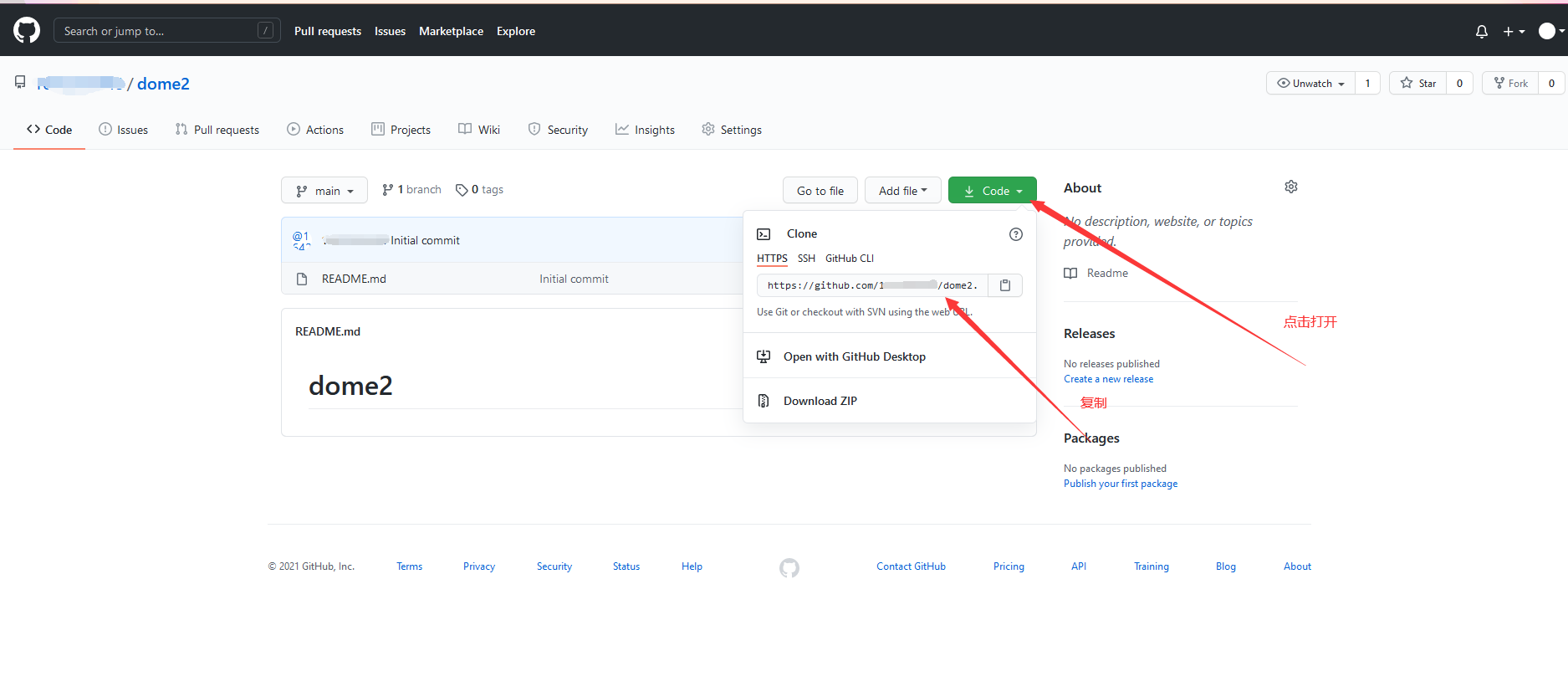Click Go to file button
The width and height of the screenshot is (1568, 697).
coord(820,191)
